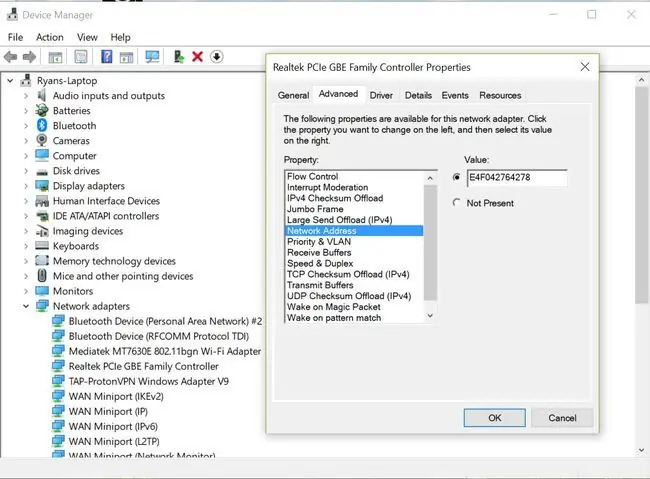This screenshot has height=479, width=650.
Task: Select the Not Present radio button
Action: 456,203
